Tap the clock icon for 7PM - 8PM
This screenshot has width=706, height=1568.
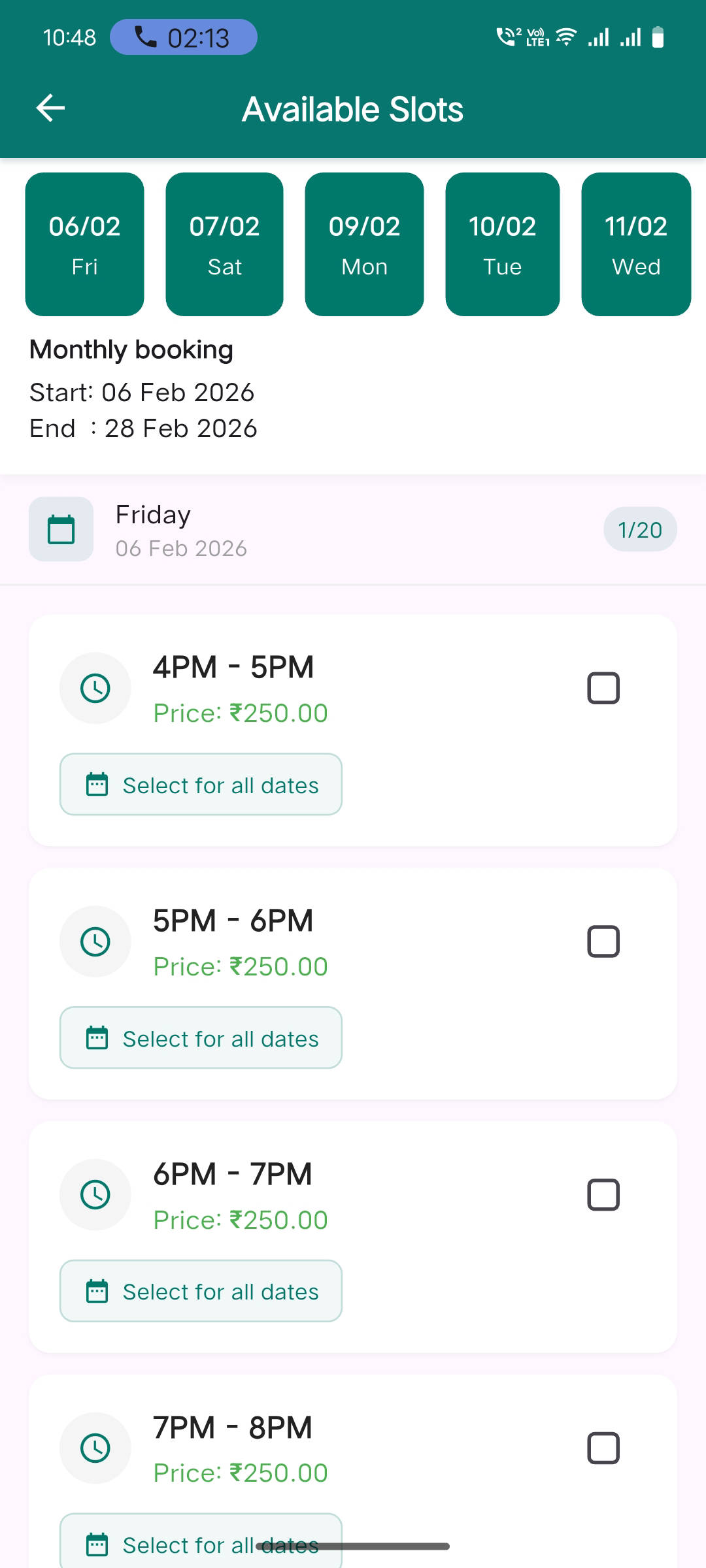(95, 1448)
